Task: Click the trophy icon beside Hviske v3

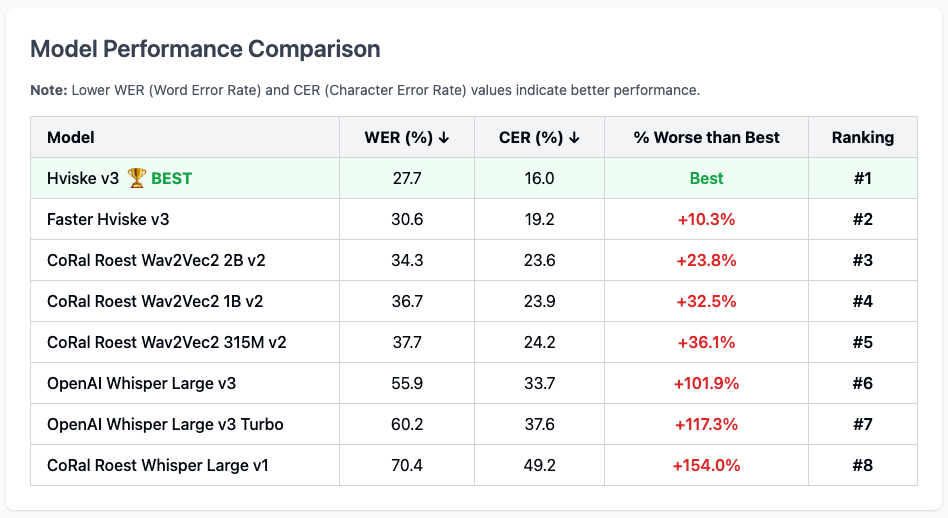Action: (x=137, y=179)
